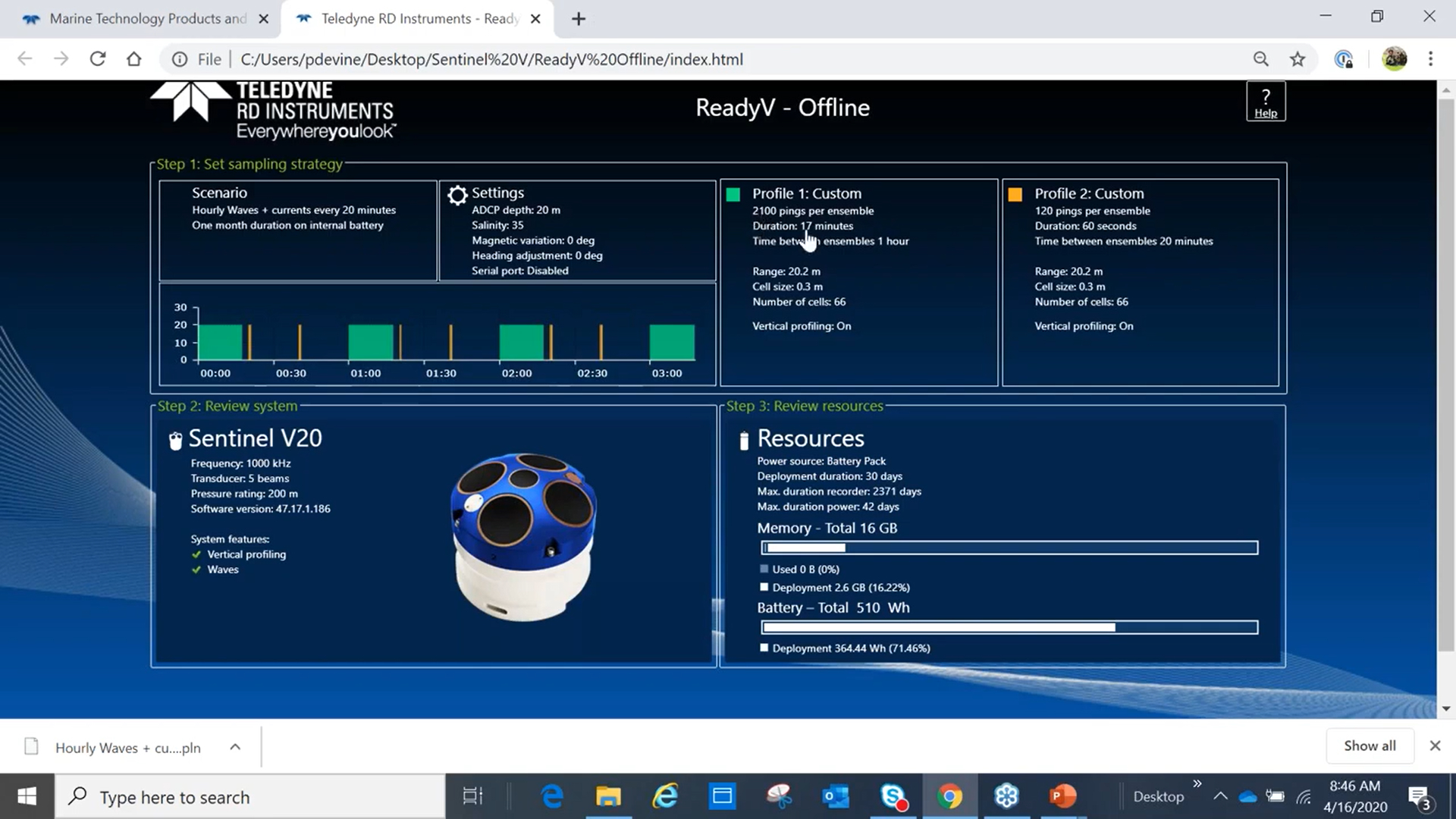The width and height of the screenshot is (1456, 819).
Task: Click the first green ensemble bar at 00:00
Action: click(221, 342)
